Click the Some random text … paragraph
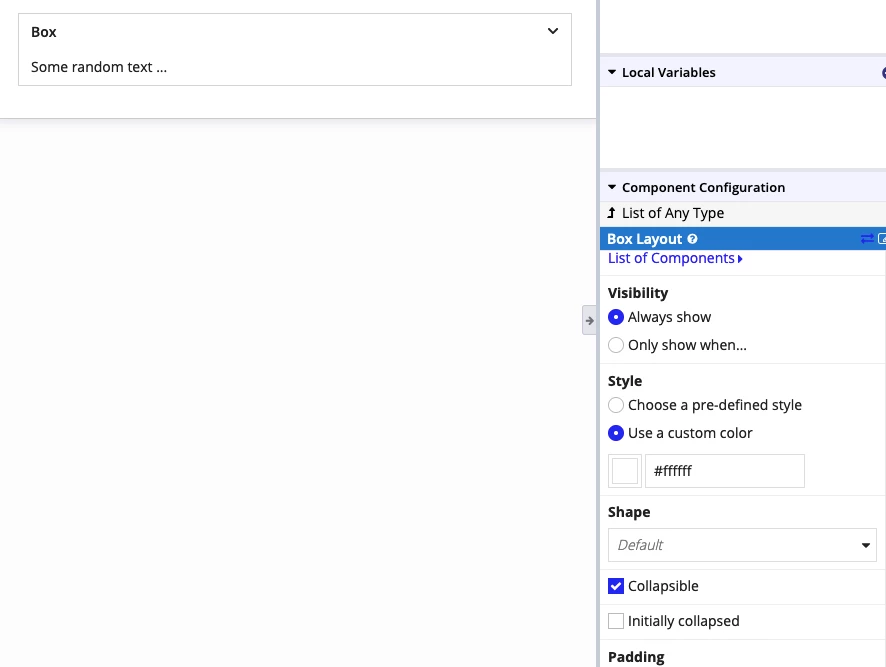This screenshot has width=886, height=667. coord(99,67)
